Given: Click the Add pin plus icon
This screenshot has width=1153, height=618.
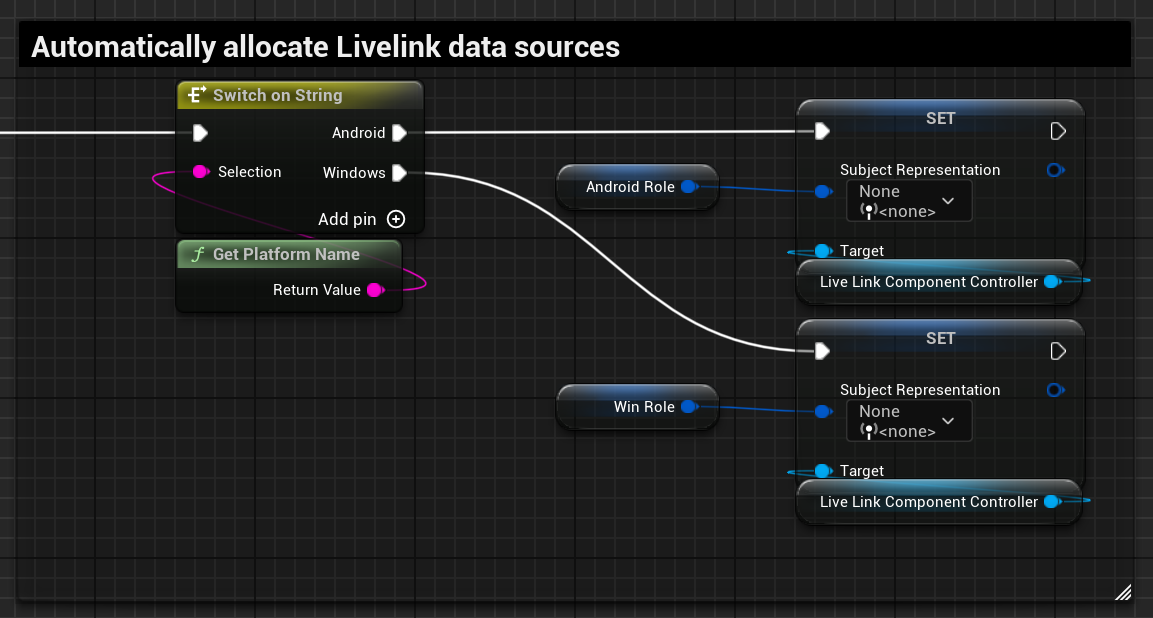Looking at the screenshot, I should pos(396,219).
